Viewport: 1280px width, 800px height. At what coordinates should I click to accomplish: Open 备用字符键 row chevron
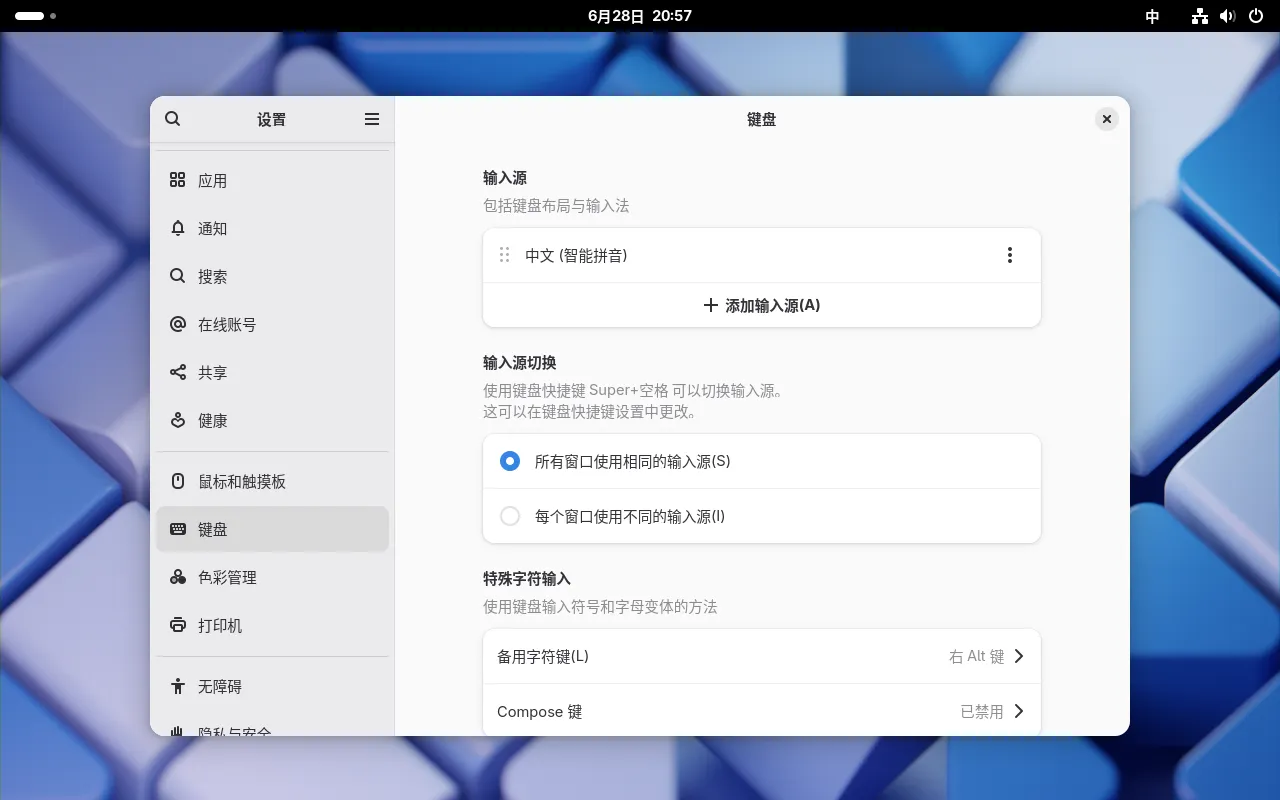pyautogui.click(x=1019, y=656)
